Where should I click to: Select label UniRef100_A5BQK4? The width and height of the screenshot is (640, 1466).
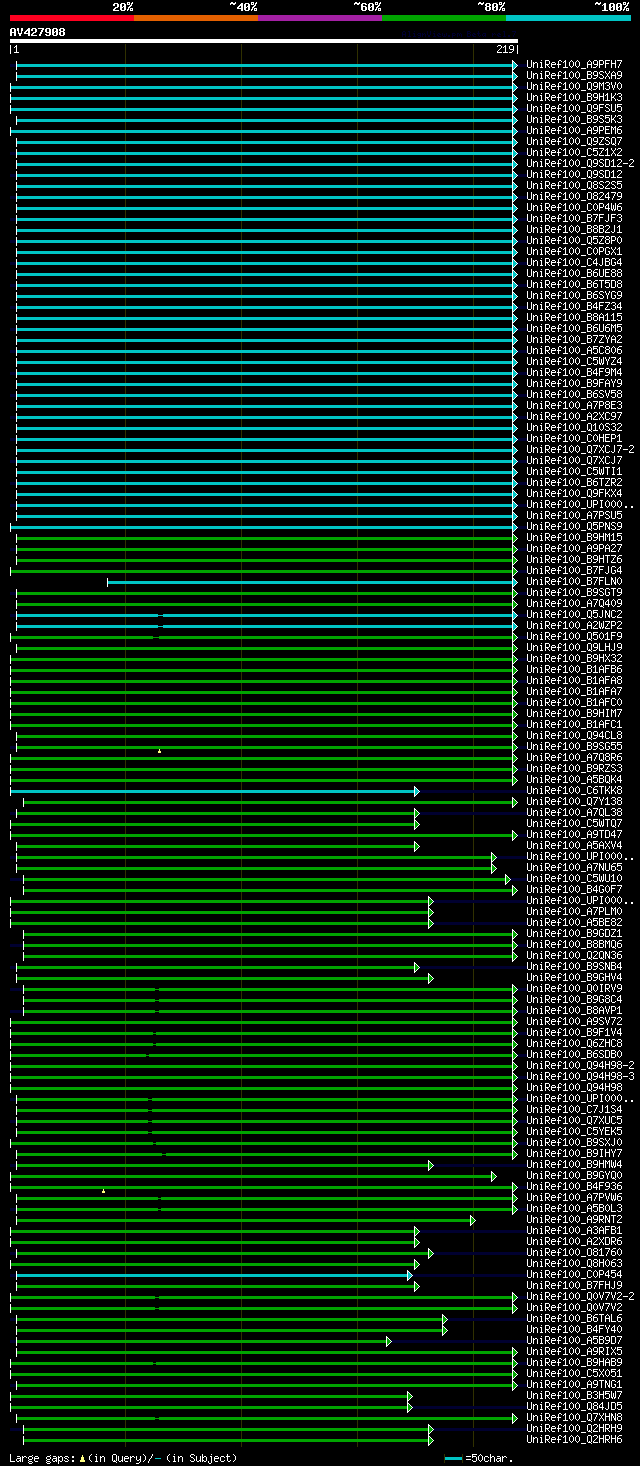[574, 779]
